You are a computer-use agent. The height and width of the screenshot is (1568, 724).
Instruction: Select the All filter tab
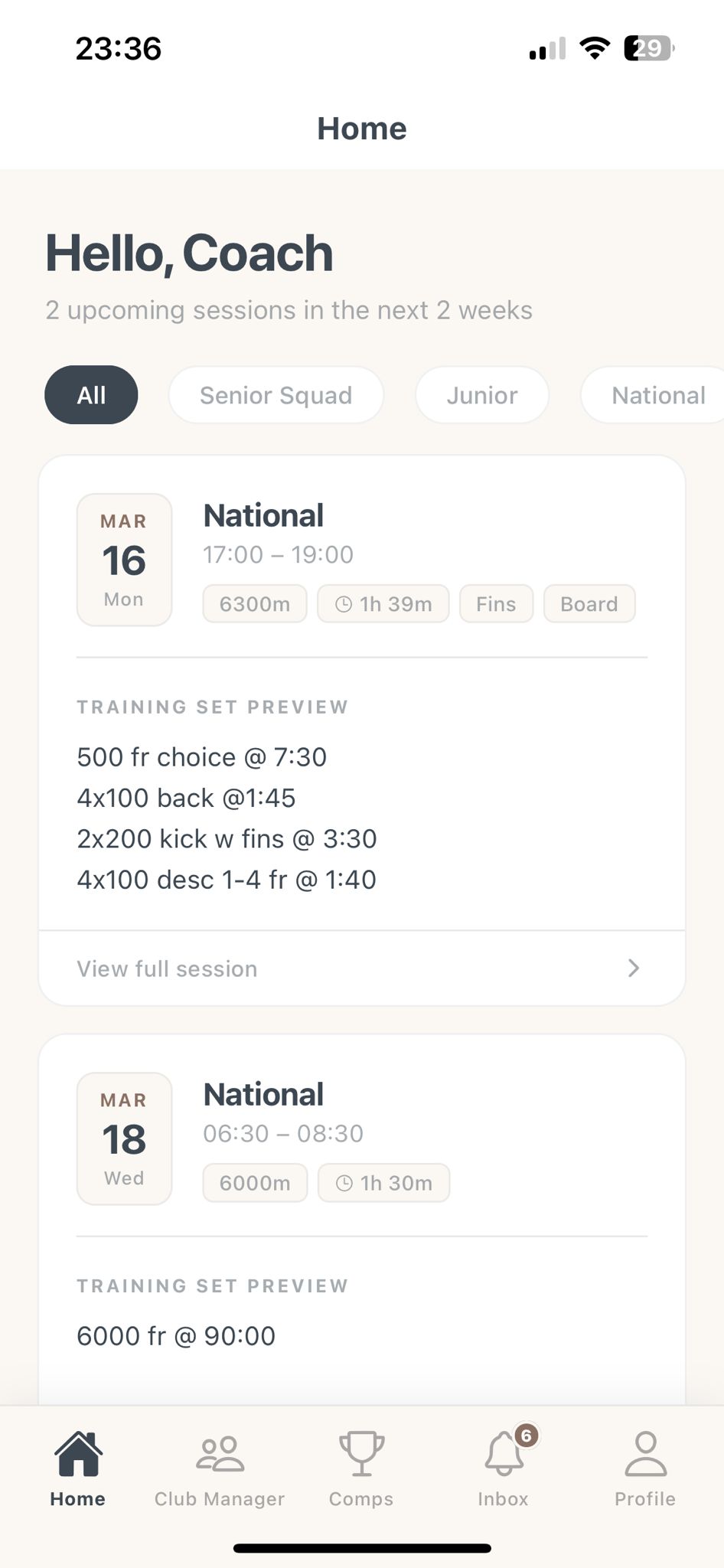[91, 394]
